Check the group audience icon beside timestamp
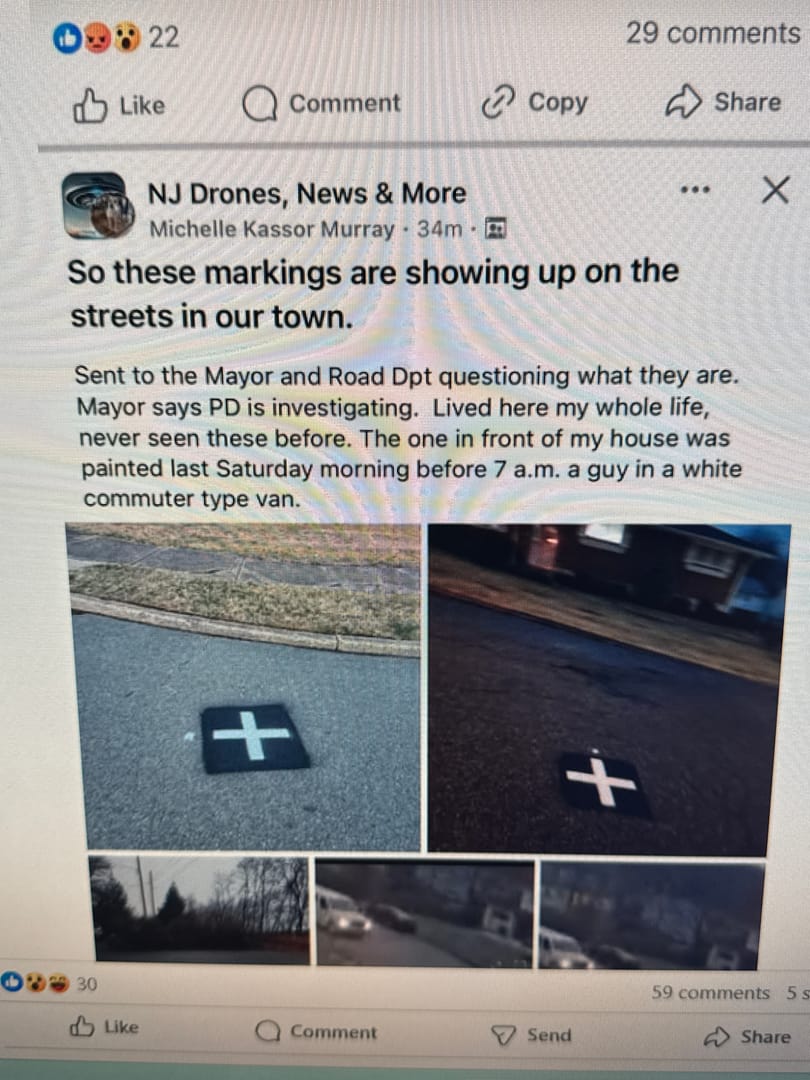Screen dimensions: 810x1080 (496, 228)
